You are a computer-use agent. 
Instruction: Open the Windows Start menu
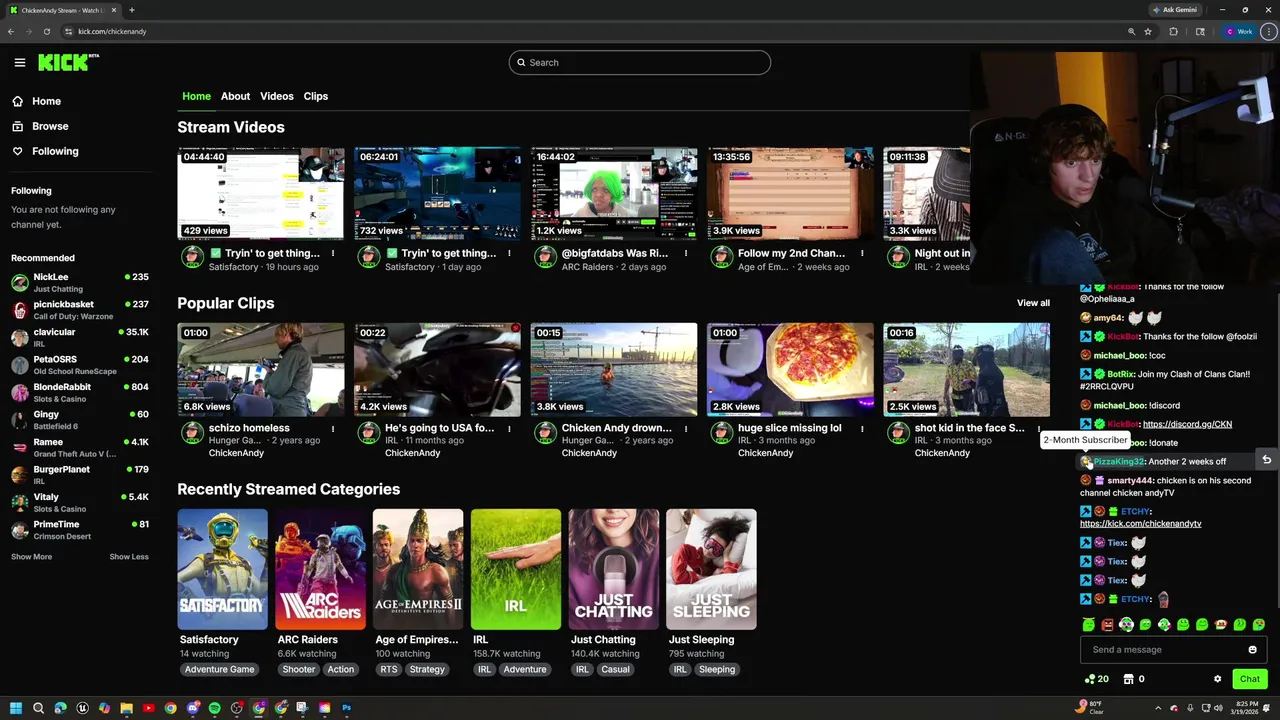[16, 708]
